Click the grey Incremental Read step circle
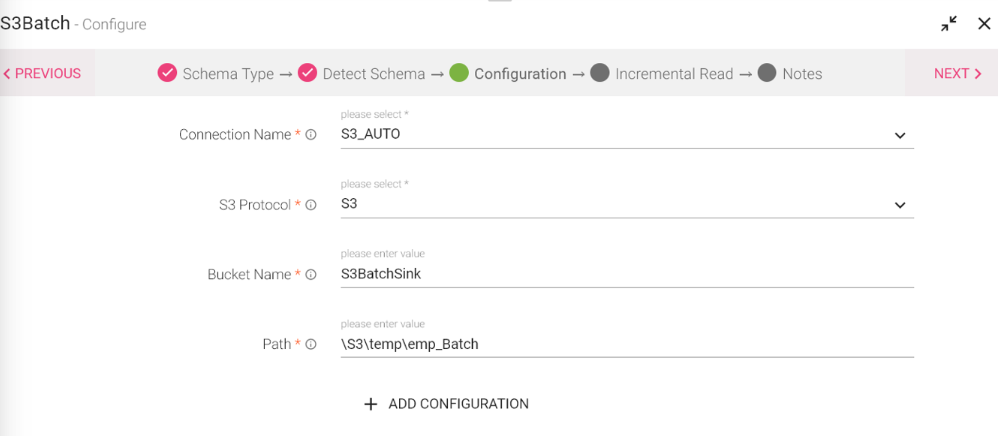 [x=600, y=73]
